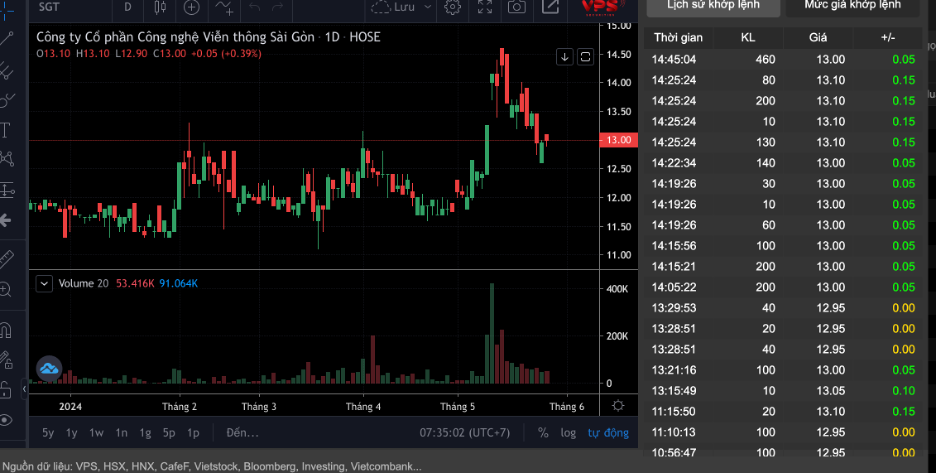Click the KL column header
The image size is (936, 474).
point(748,38)
